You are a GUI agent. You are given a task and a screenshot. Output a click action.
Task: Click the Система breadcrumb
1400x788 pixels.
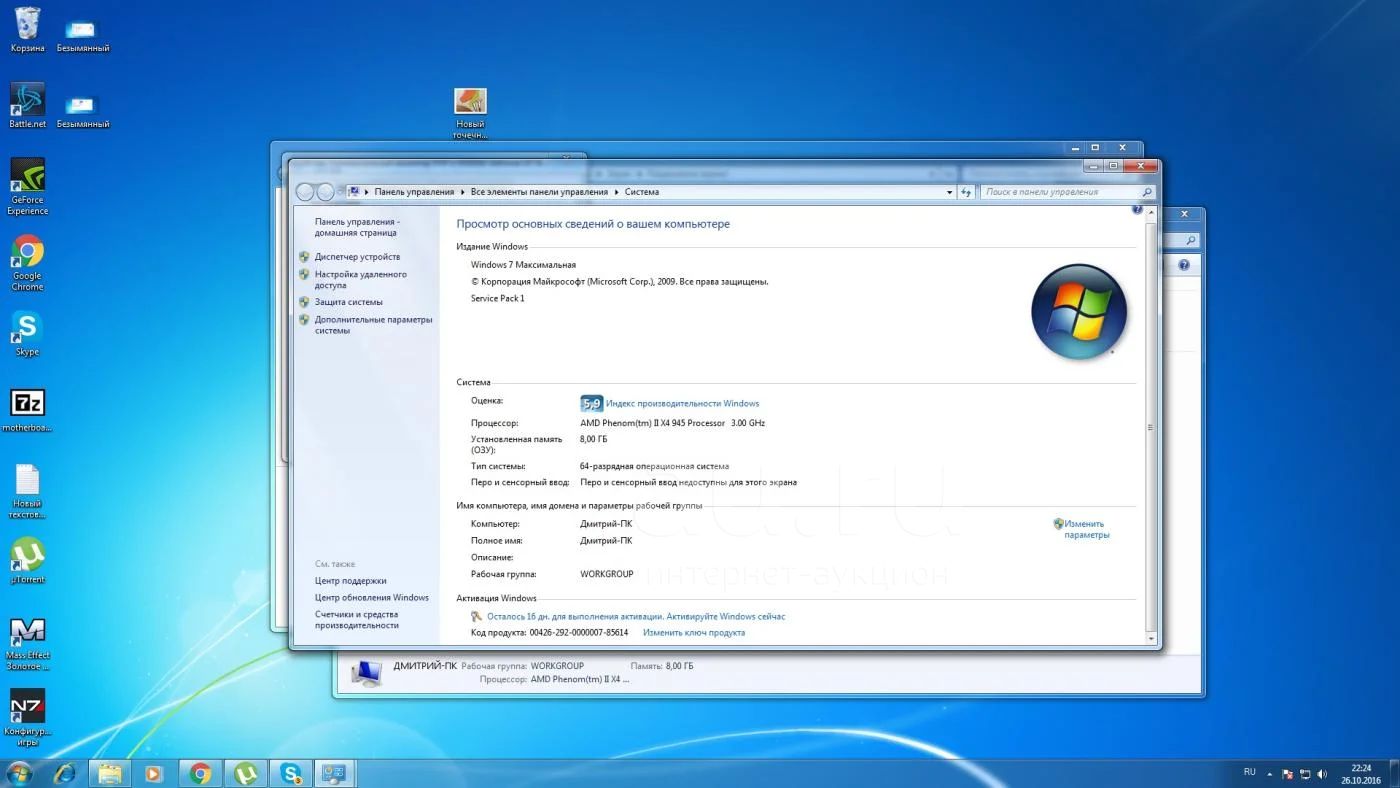[x=642, y=192]
